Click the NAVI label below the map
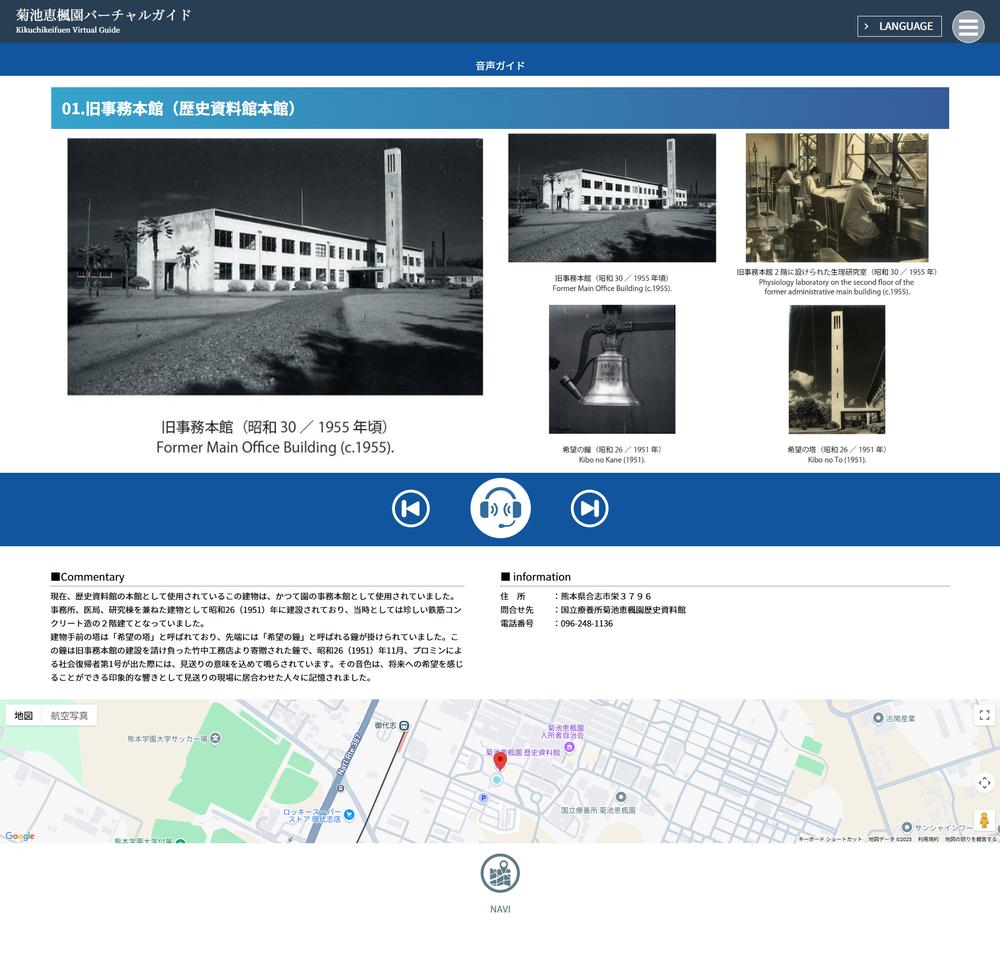The width and height of the screenshot is (1000, 955). pos(500,909)
